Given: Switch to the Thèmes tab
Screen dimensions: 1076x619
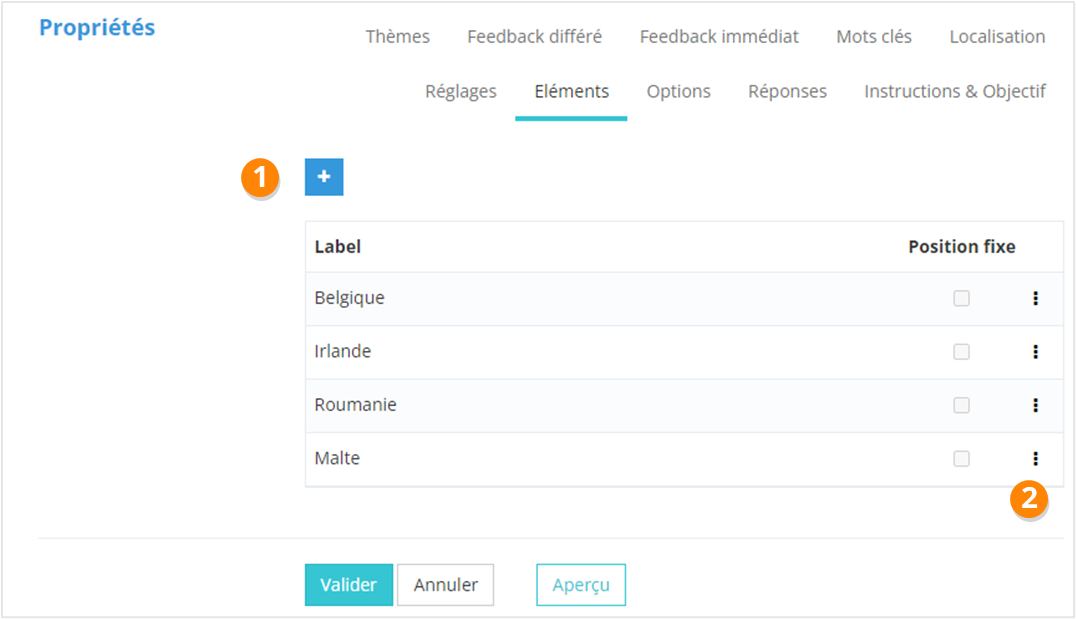Looking at the screenshot, I should tap(397, 37).
